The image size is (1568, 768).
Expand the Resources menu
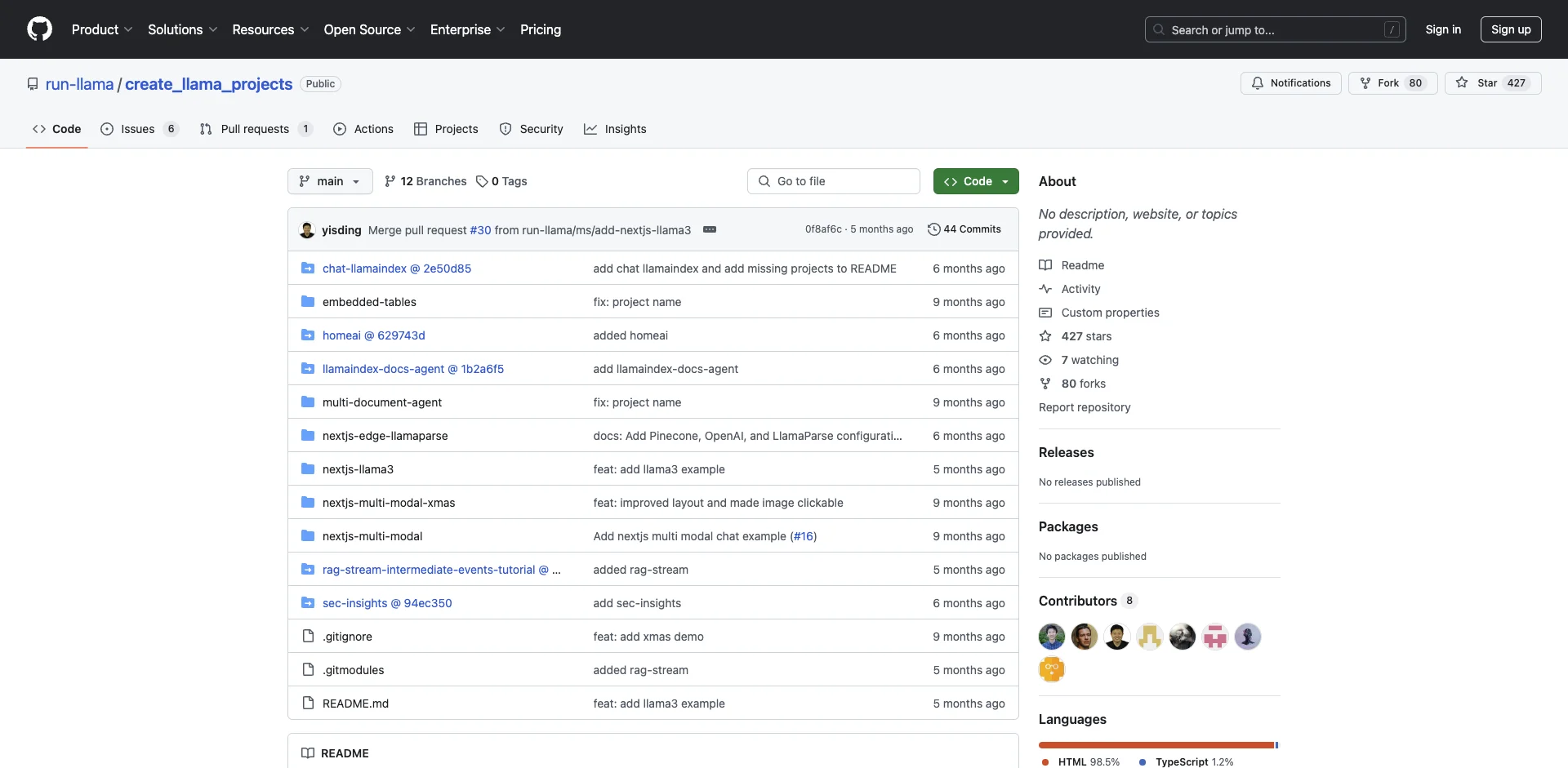pyautogui.click(x=270, y=29)
